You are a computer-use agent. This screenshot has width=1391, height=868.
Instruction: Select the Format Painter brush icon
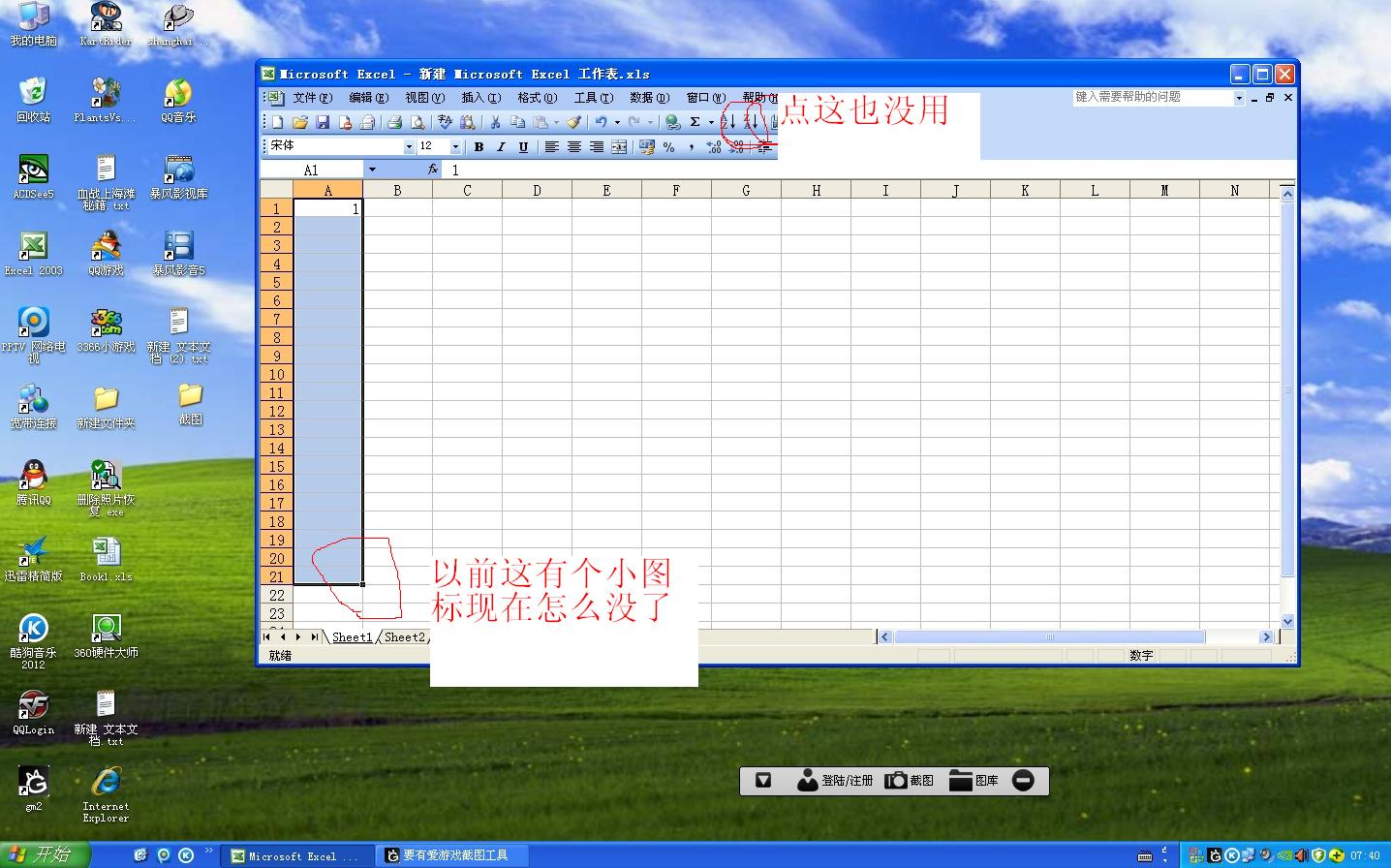coord(572,122)
